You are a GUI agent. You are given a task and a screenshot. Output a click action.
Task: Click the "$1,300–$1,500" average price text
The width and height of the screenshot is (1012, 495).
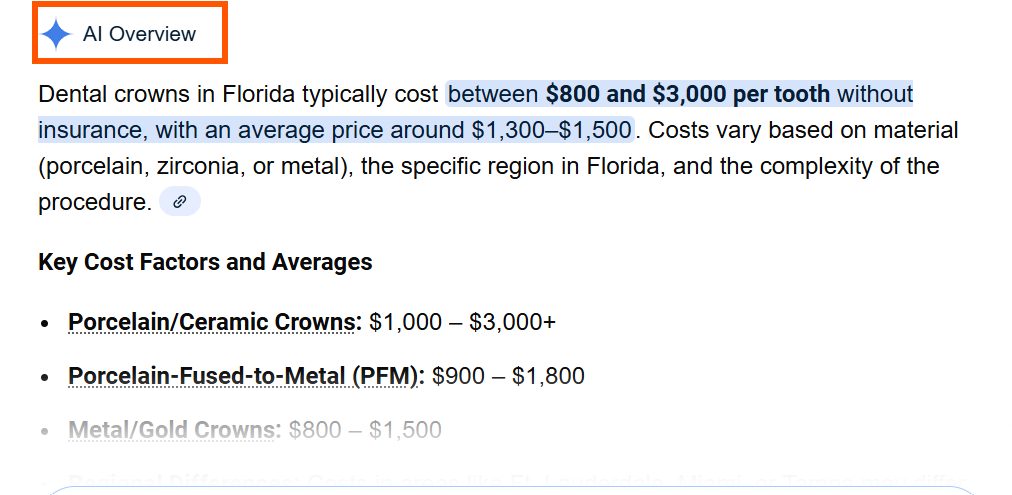[x=551, y=130]
